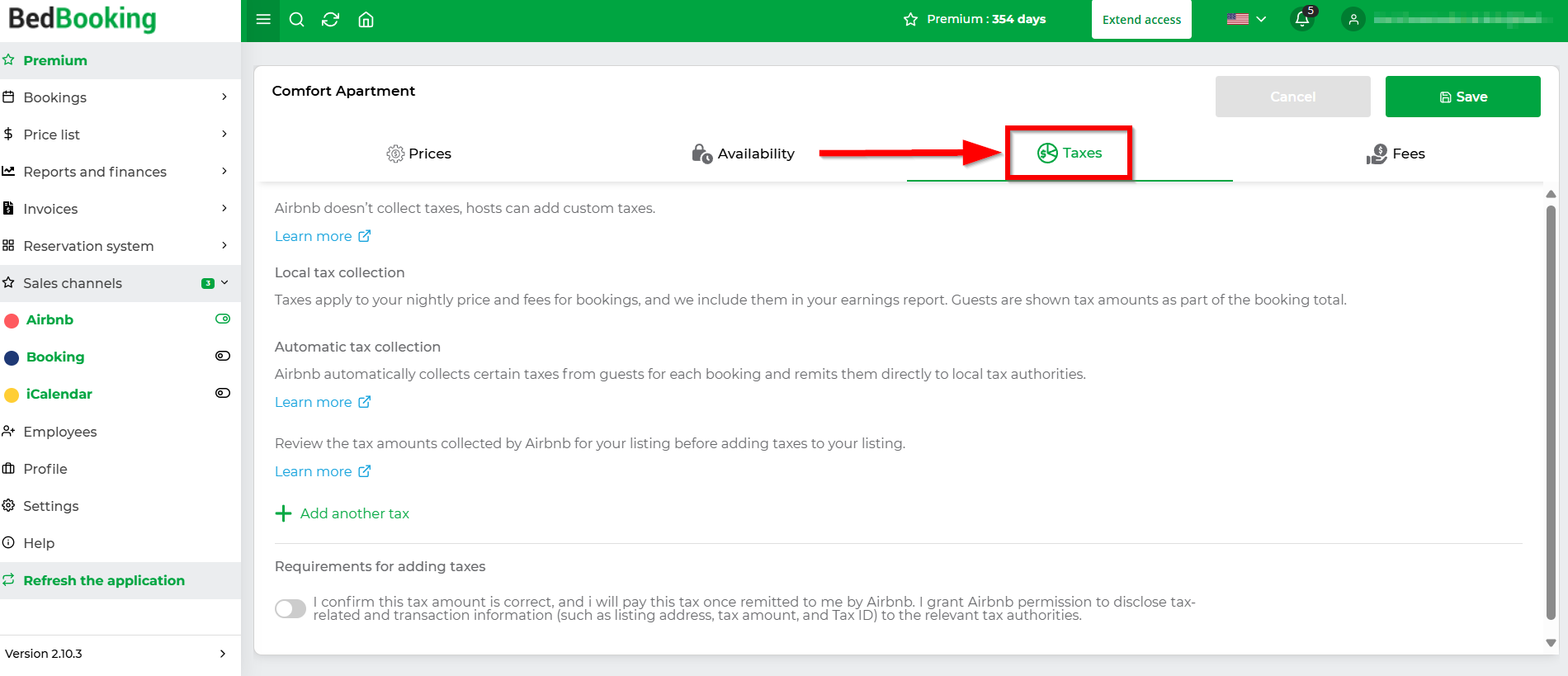This screenshot has width=1568, height=676.
Task: Expand the Price list chevron
Action: pos(224,134)
